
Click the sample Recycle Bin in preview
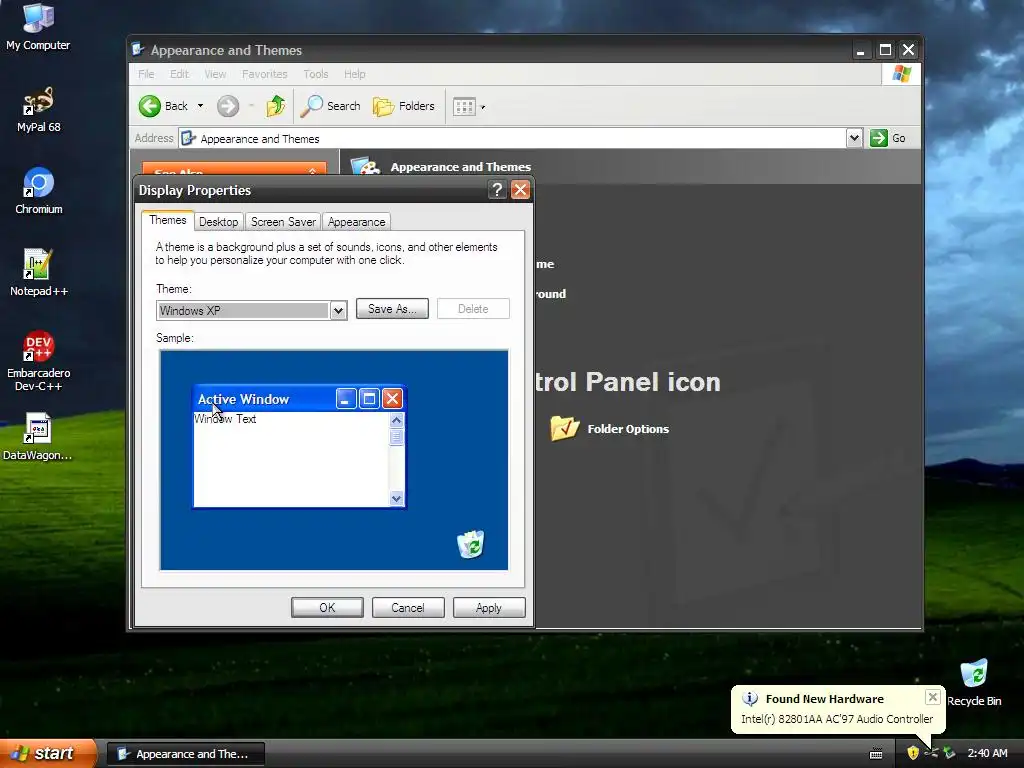[x=470, y=544]
